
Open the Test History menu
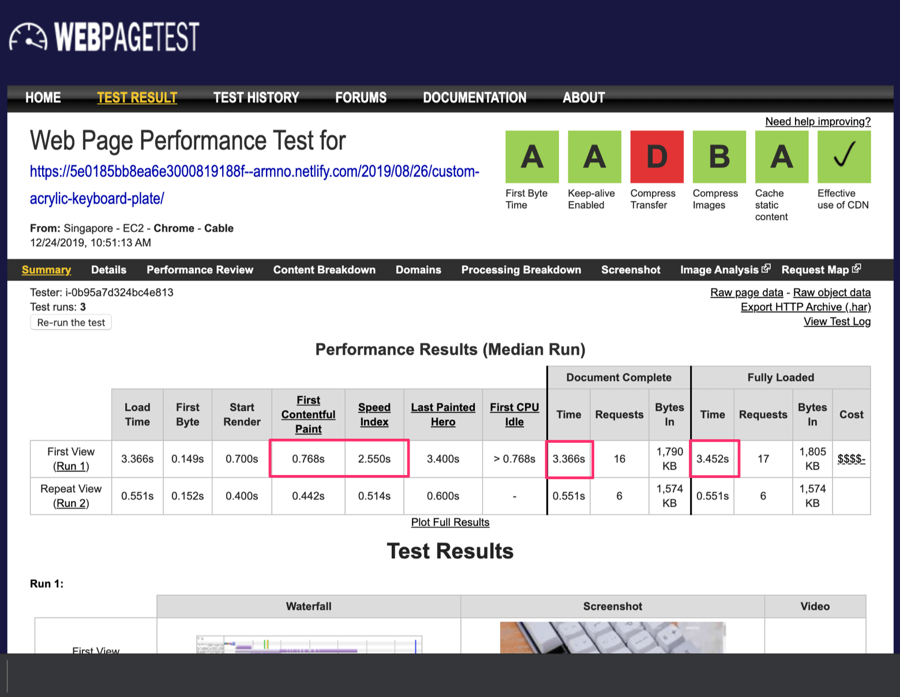coord(256,98)
